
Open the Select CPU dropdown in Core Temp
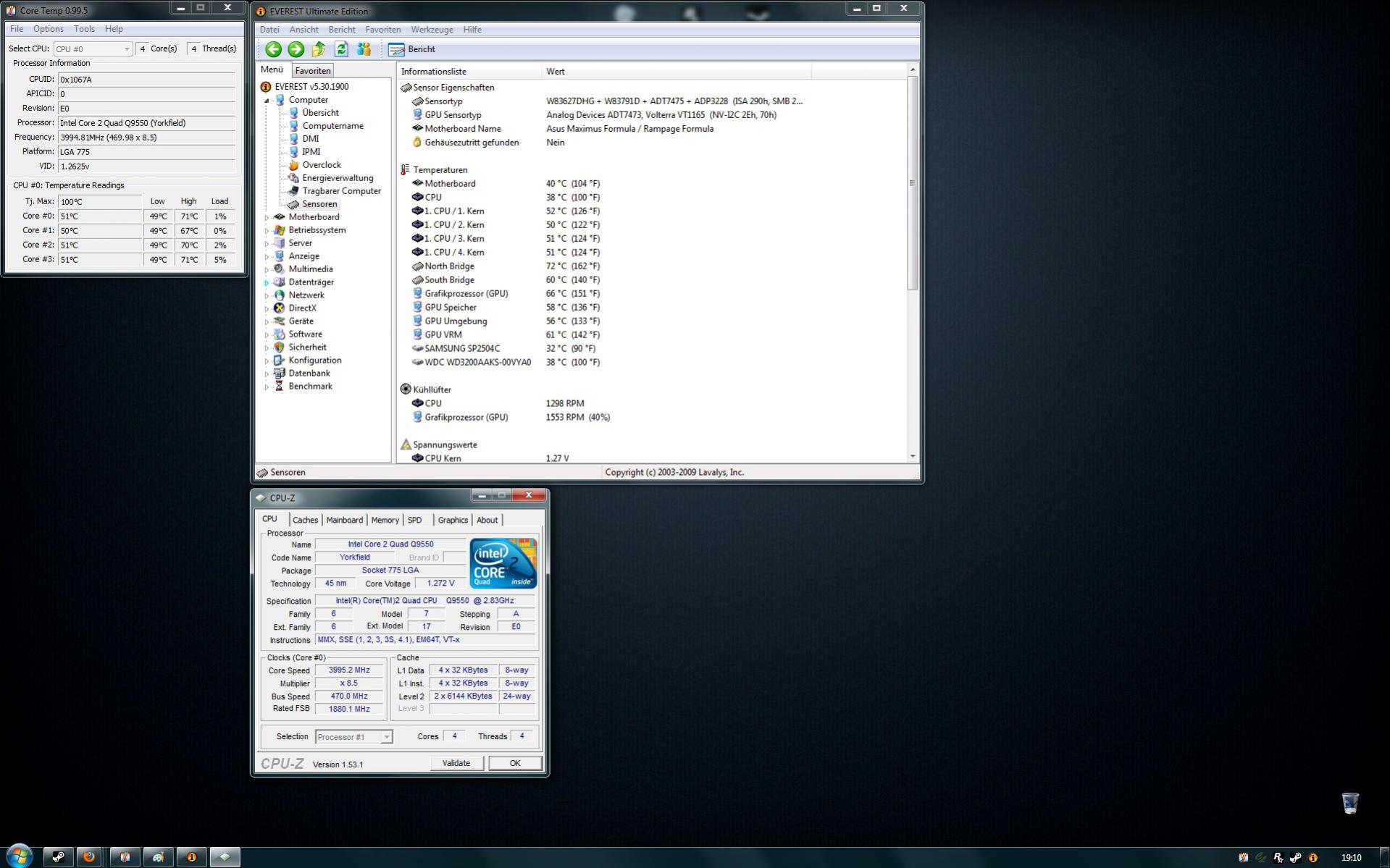(x=93, y=49)
